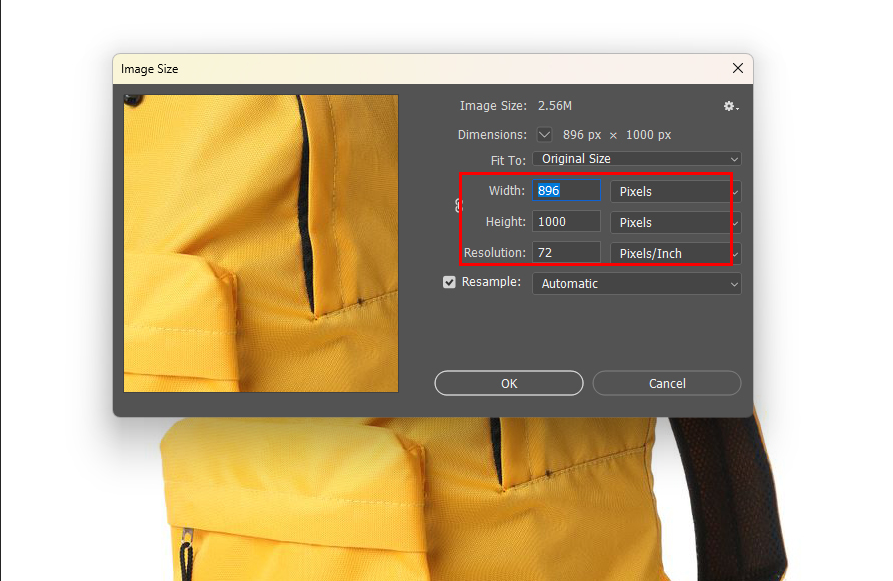Screen dimensions: 893x581
Task: Click the Resolution label text
Action: click(494, 253)
